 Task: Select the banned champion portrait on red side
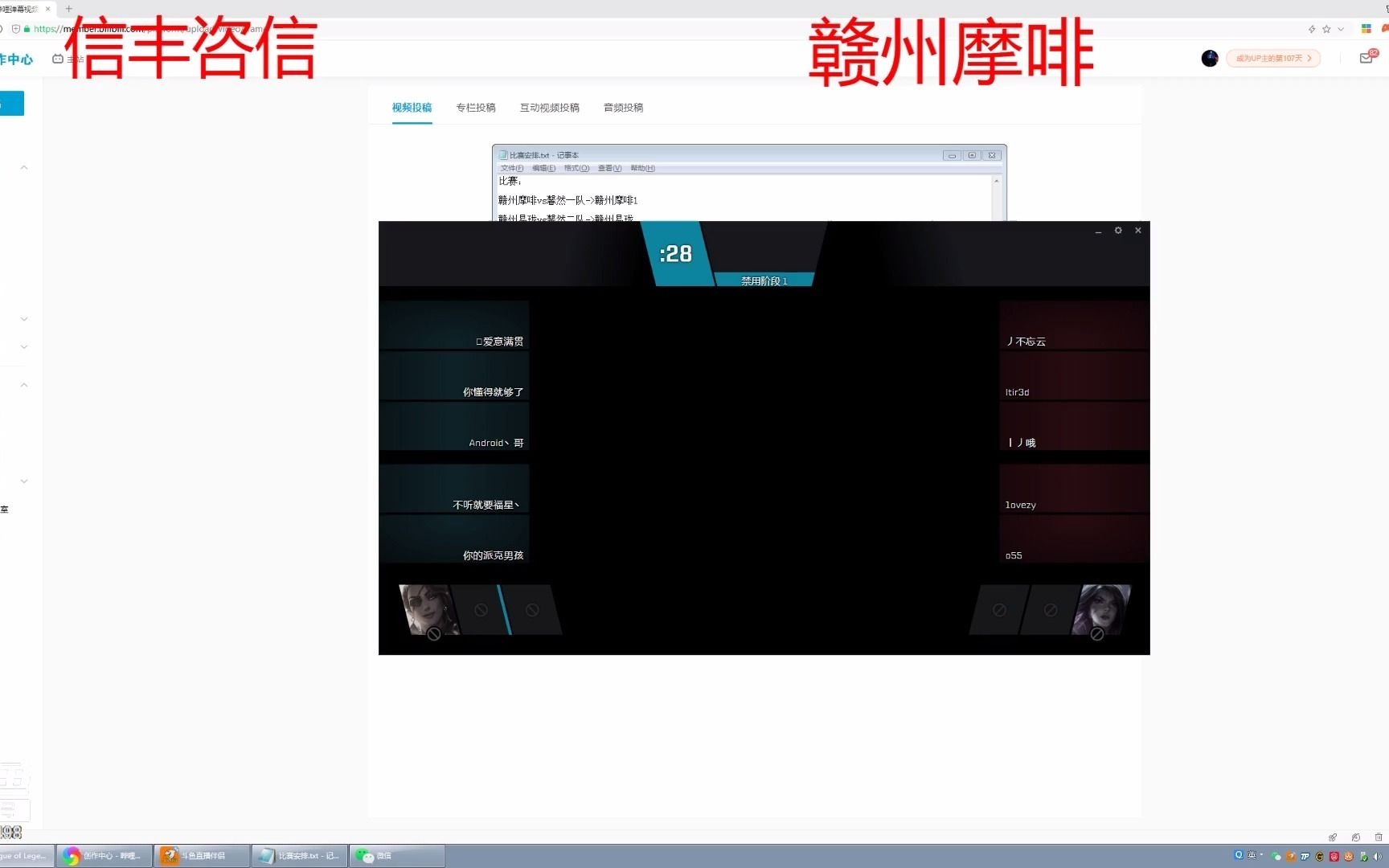[x=1101, y=610]
